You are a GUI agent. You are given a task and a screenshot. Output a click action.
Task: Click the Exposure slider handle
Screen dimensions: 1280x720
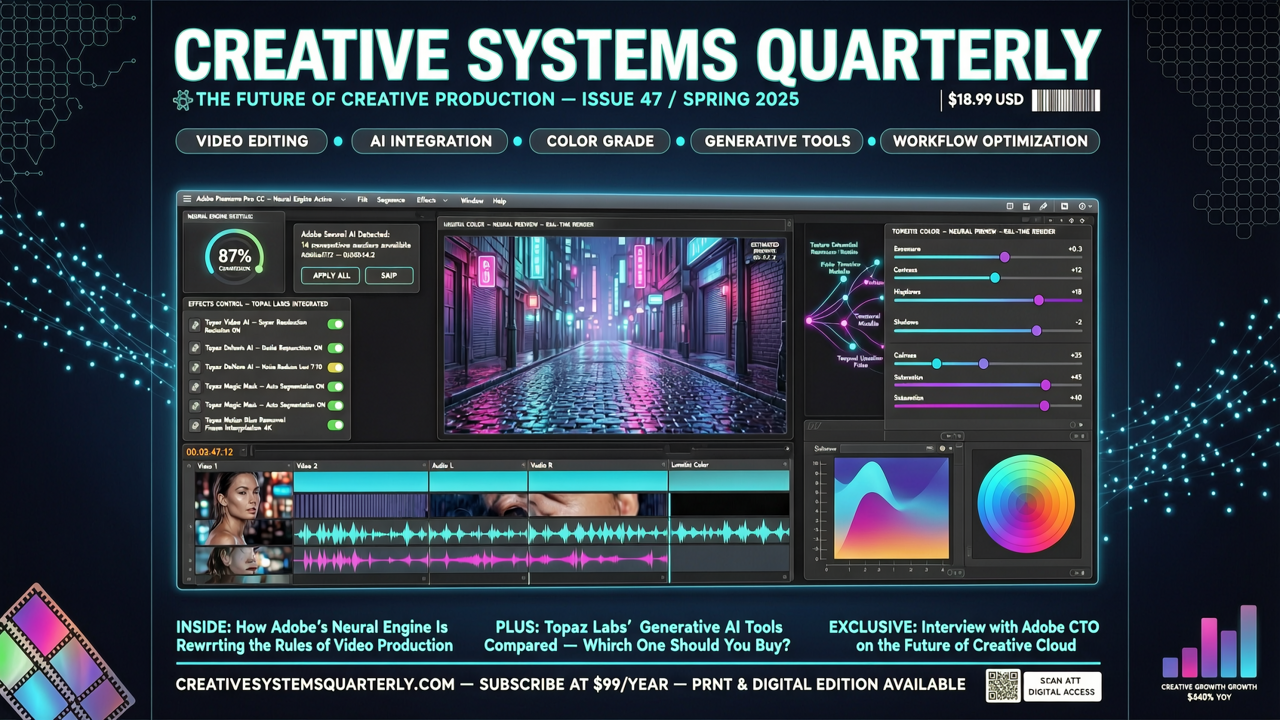(x=1005, y=257)
